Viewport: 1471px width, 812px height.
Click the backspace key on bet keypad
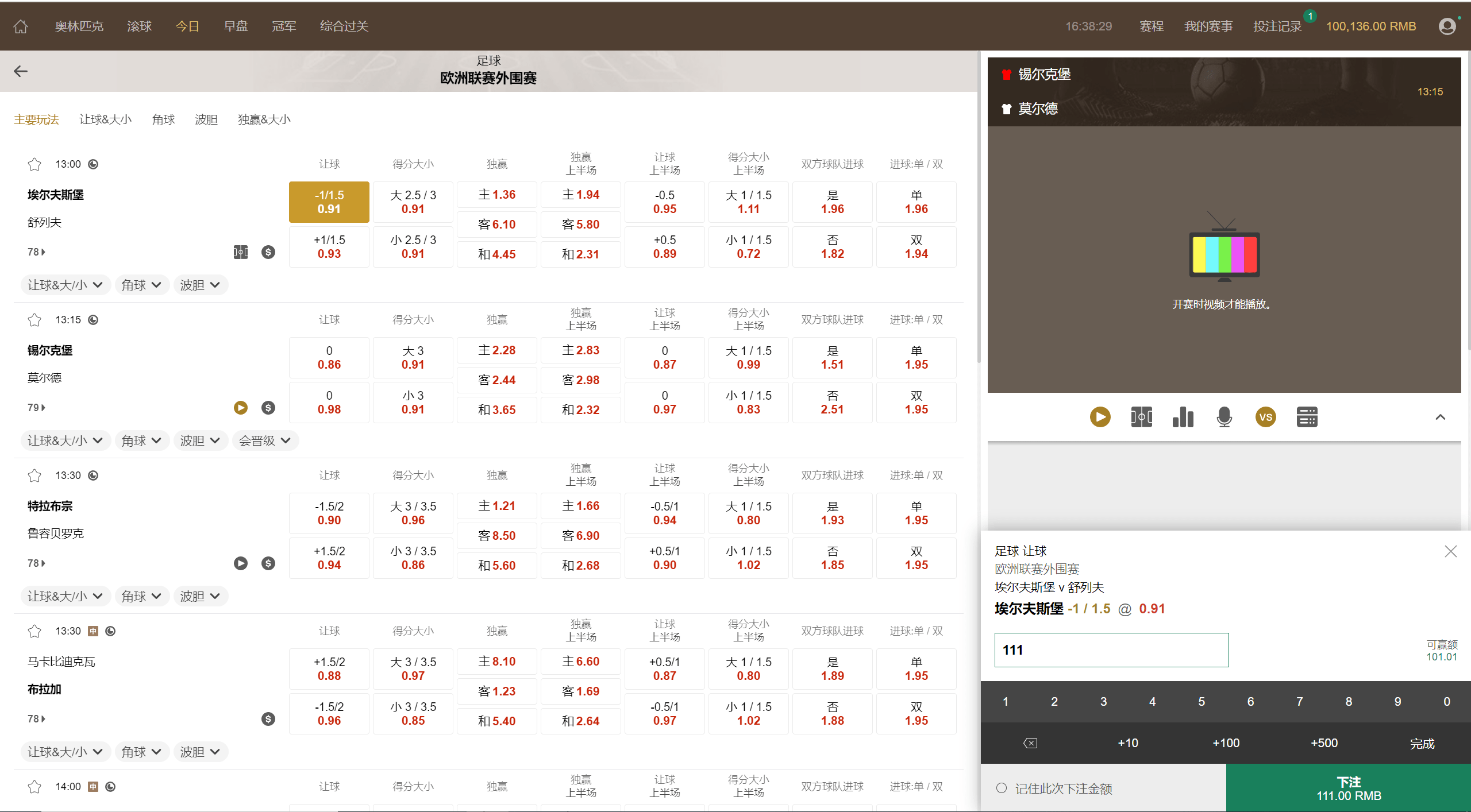point(1030,743)
